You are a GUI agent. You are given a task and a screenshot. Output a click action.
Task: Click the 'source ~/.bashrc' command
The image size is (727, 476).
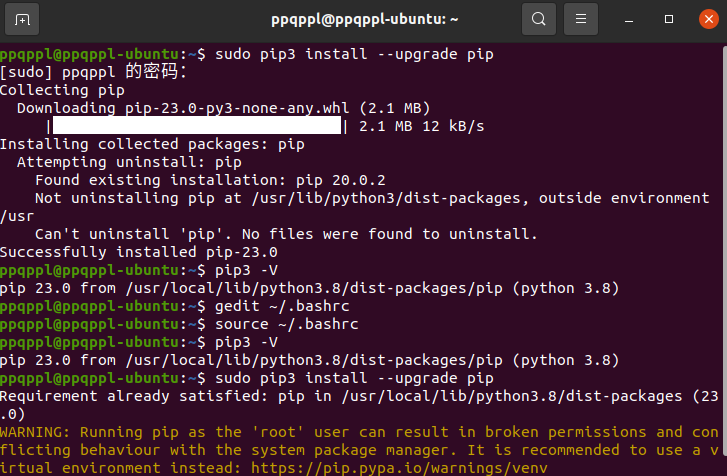pos(287,324)
